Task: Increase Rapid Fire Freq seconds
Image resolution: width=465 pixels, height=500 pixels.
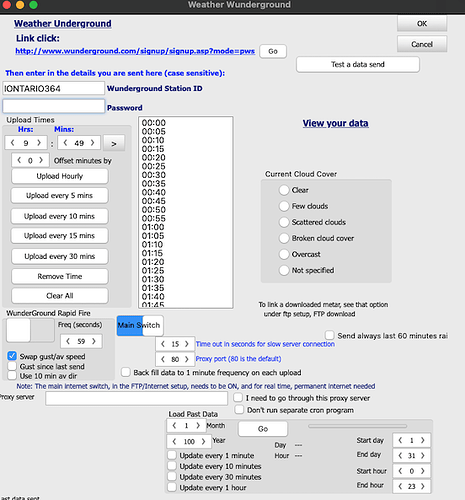Action: (94, 341)
